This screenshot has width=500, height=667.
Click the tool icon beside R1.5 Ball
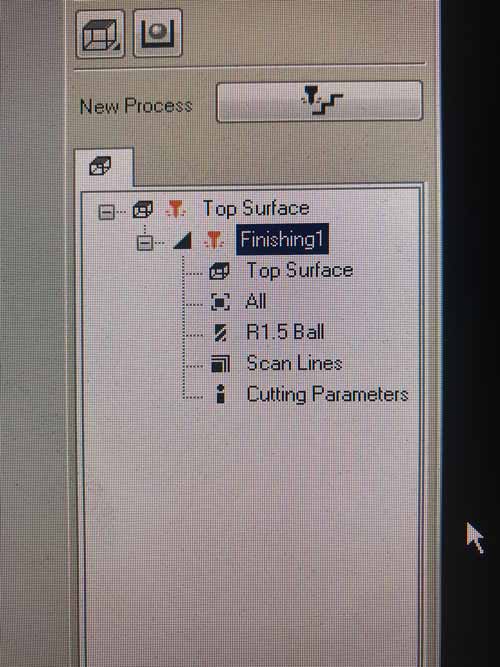click(220, 333)
